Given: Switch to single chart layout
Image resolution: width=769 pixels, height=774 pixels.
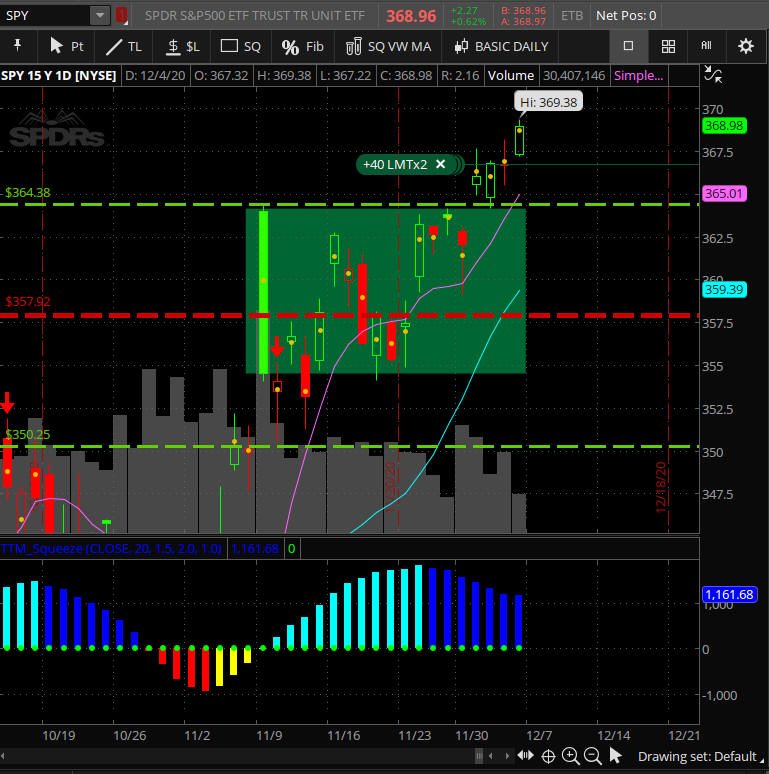Looking at the screenshot, I should point(628,46).
